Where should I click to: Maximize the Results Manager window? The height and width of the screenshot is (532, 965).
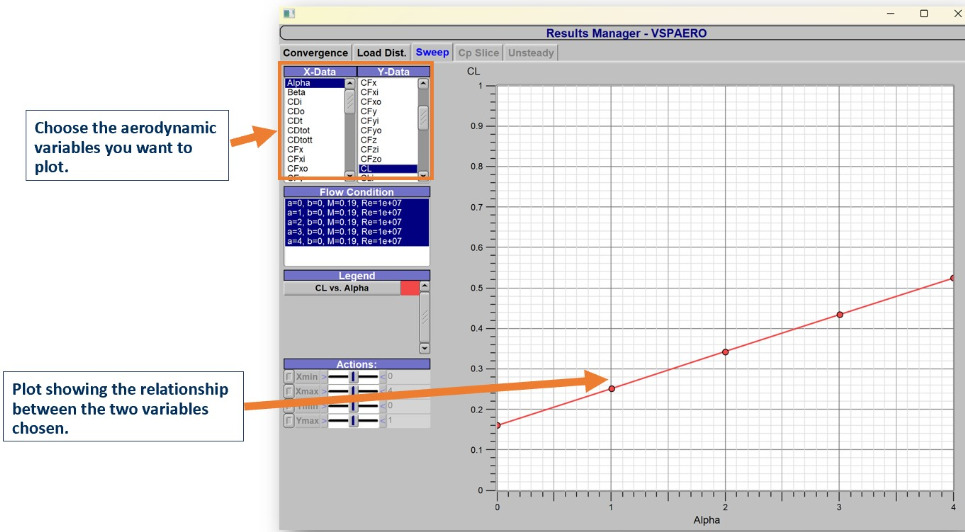[923, 13]
